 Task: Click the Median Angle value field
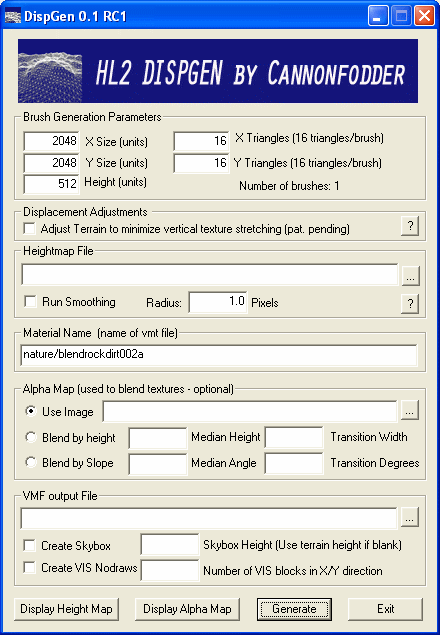[x=158, y=464]
